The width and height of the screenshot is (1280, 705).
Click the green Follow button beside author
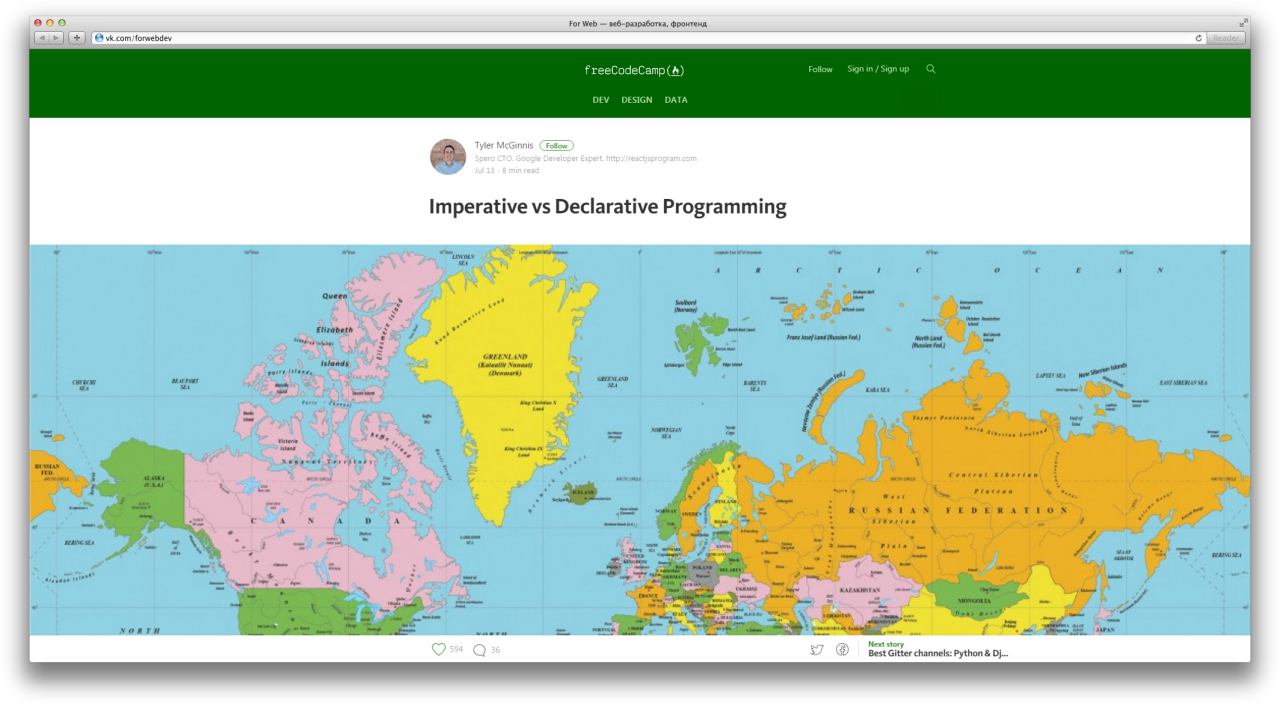coord(556,146)
